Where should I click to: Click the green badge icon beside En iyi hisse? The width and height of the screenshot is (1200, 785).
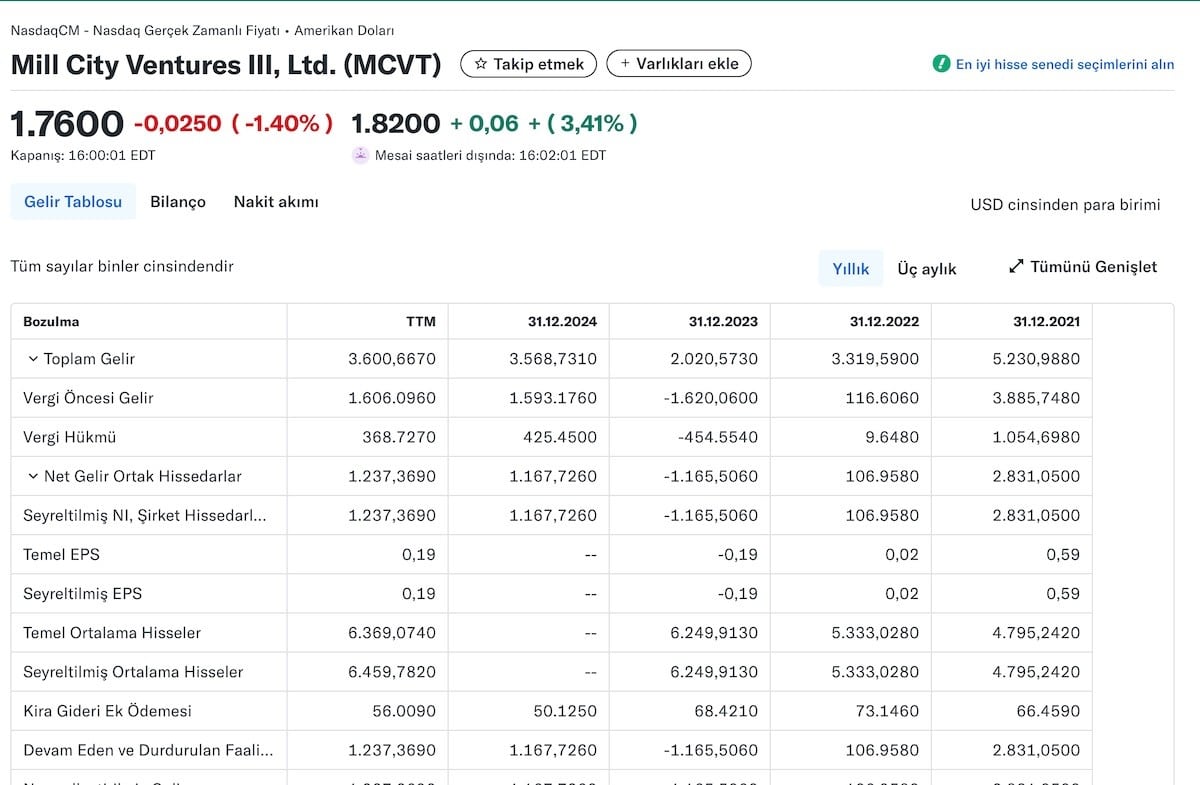pyautogui.click(x=941, y=64)
